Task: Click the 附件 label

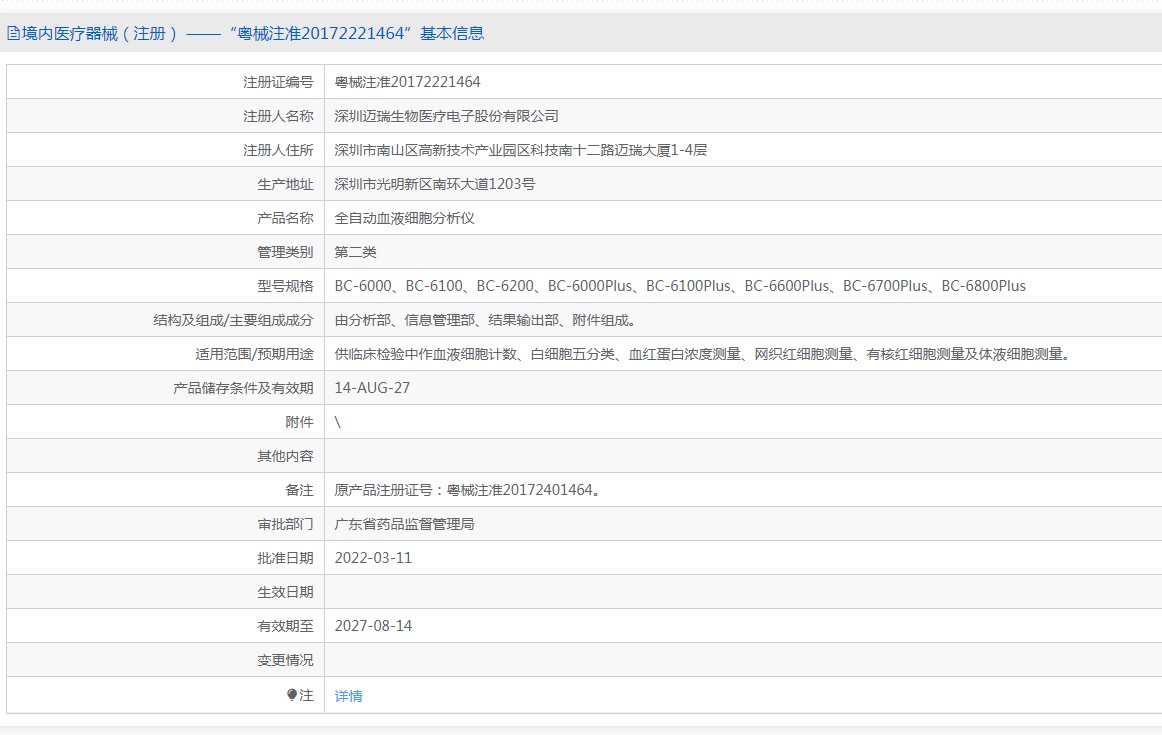Action: [x=299, y=422]
